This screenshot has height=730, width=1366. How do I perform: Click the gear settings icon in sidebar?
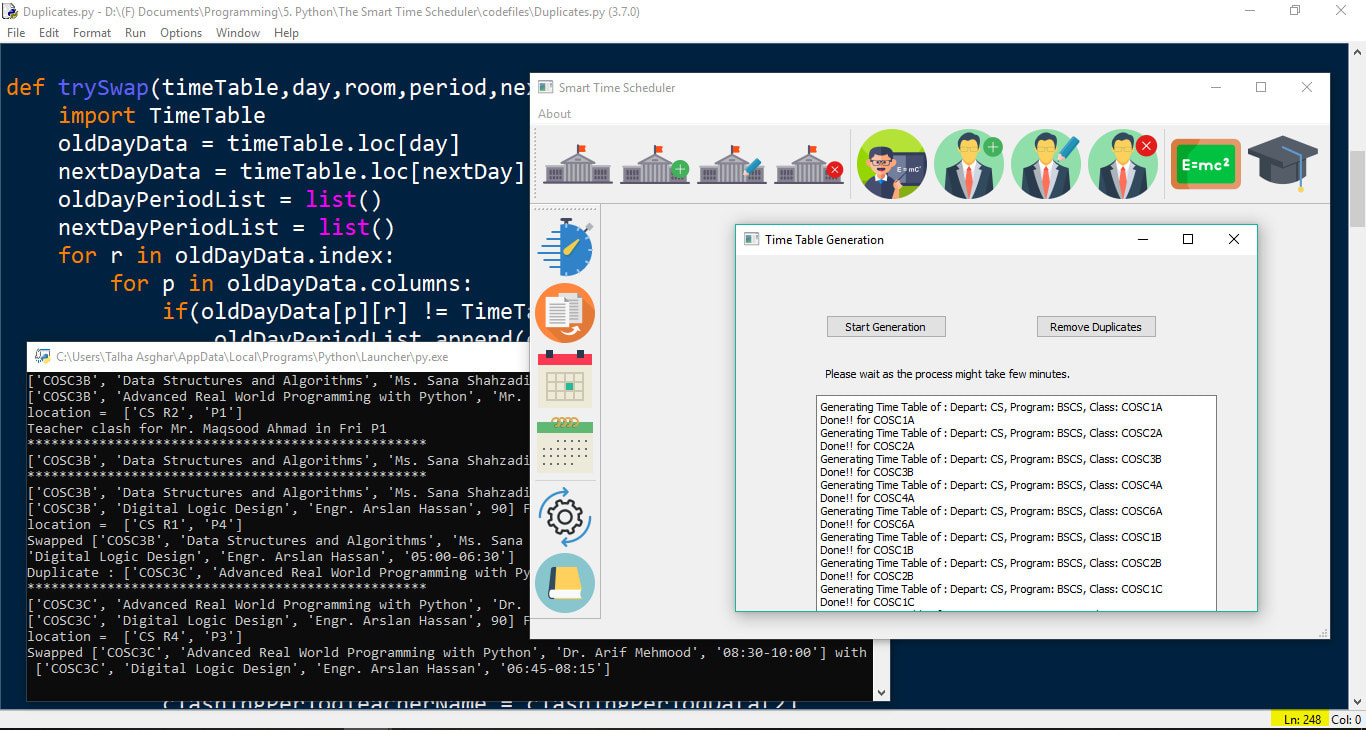tap(565, 517)
